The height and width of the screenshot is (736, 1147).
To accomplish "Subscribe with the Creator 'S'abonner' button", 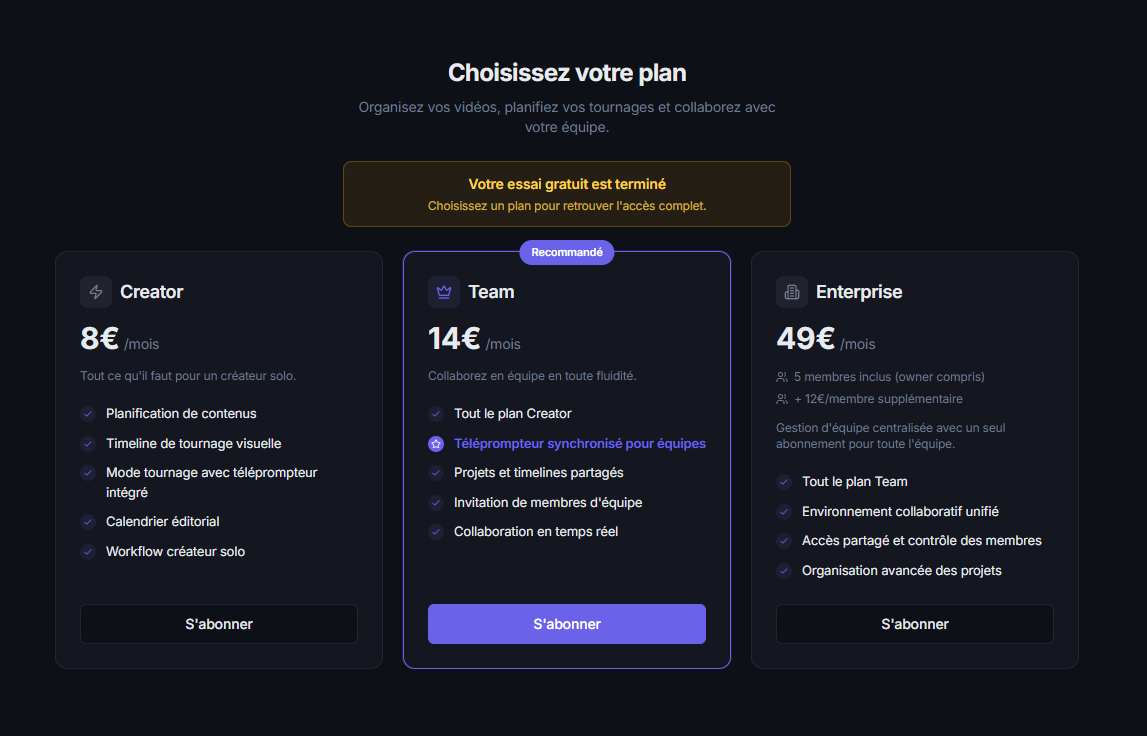I will 218,623.
